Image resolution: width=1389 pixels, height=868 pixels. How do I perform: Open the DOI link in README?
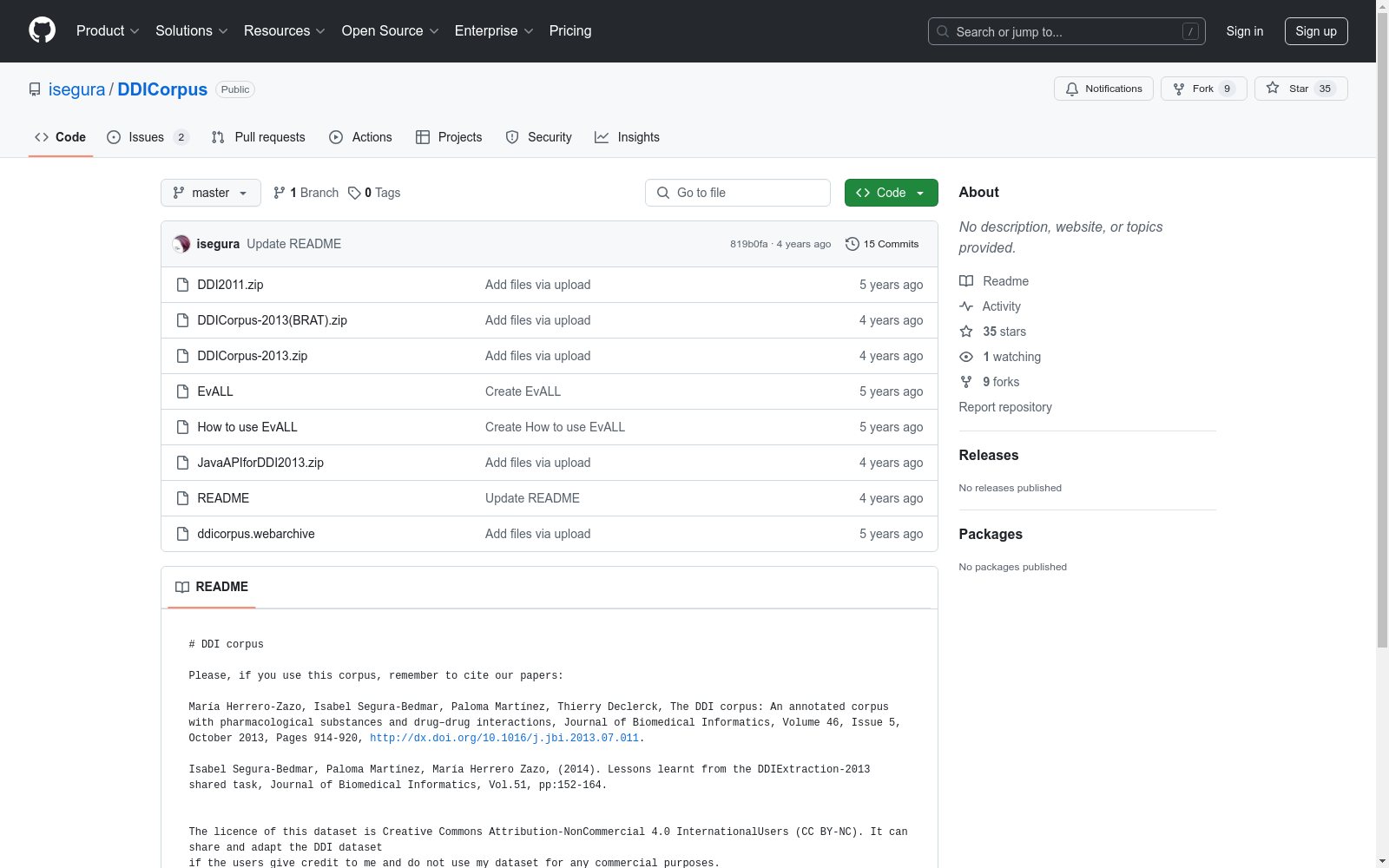point(504,738)
